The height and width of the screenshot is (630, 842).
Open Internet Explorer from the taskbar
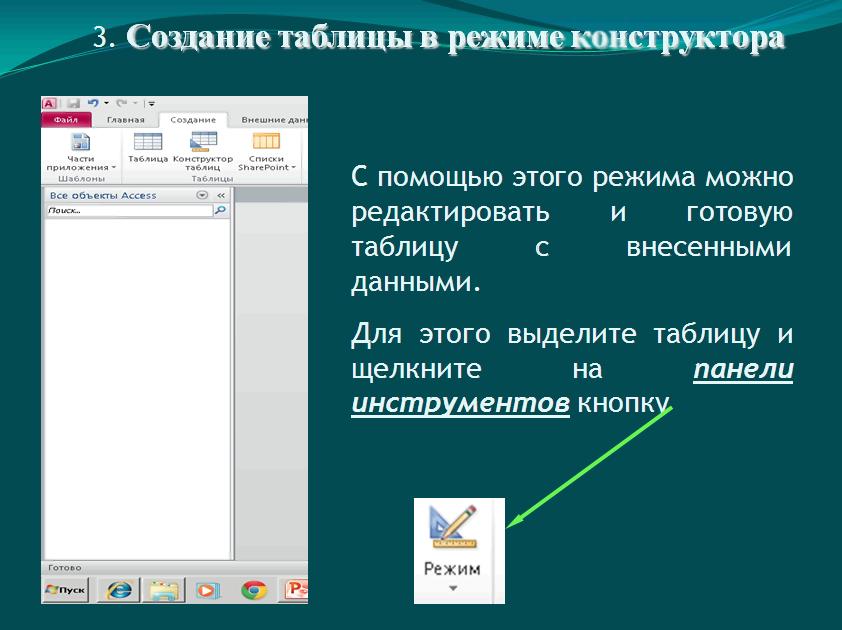pyautogui.click(x=120, y=590)
